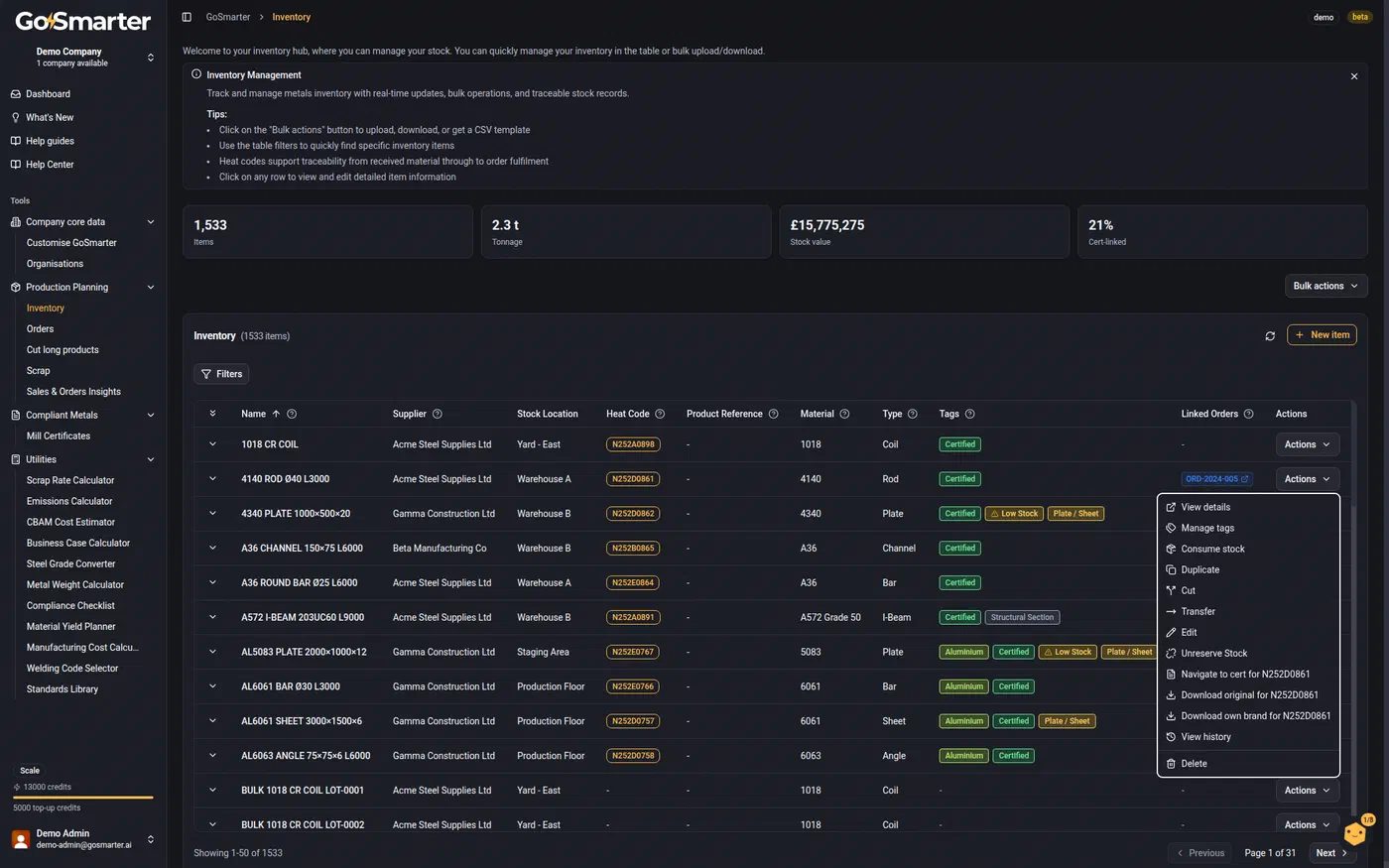1389x868 pixels.
Task: Open Actions for BULK 1018 CR COIL LOT-0001
Action: click(1307, 791)
